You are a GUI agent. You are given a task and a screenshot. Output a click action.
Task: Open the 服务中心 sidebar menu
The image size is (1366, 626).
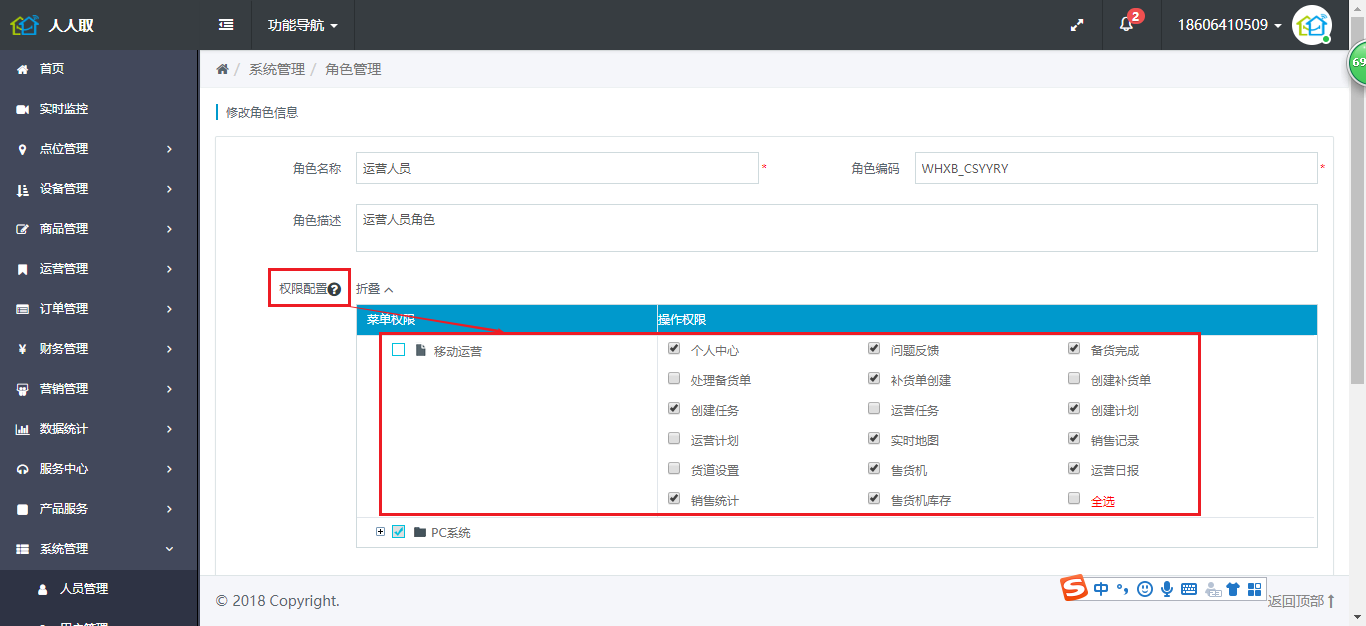pyautogui.click(x=99, y=469)
